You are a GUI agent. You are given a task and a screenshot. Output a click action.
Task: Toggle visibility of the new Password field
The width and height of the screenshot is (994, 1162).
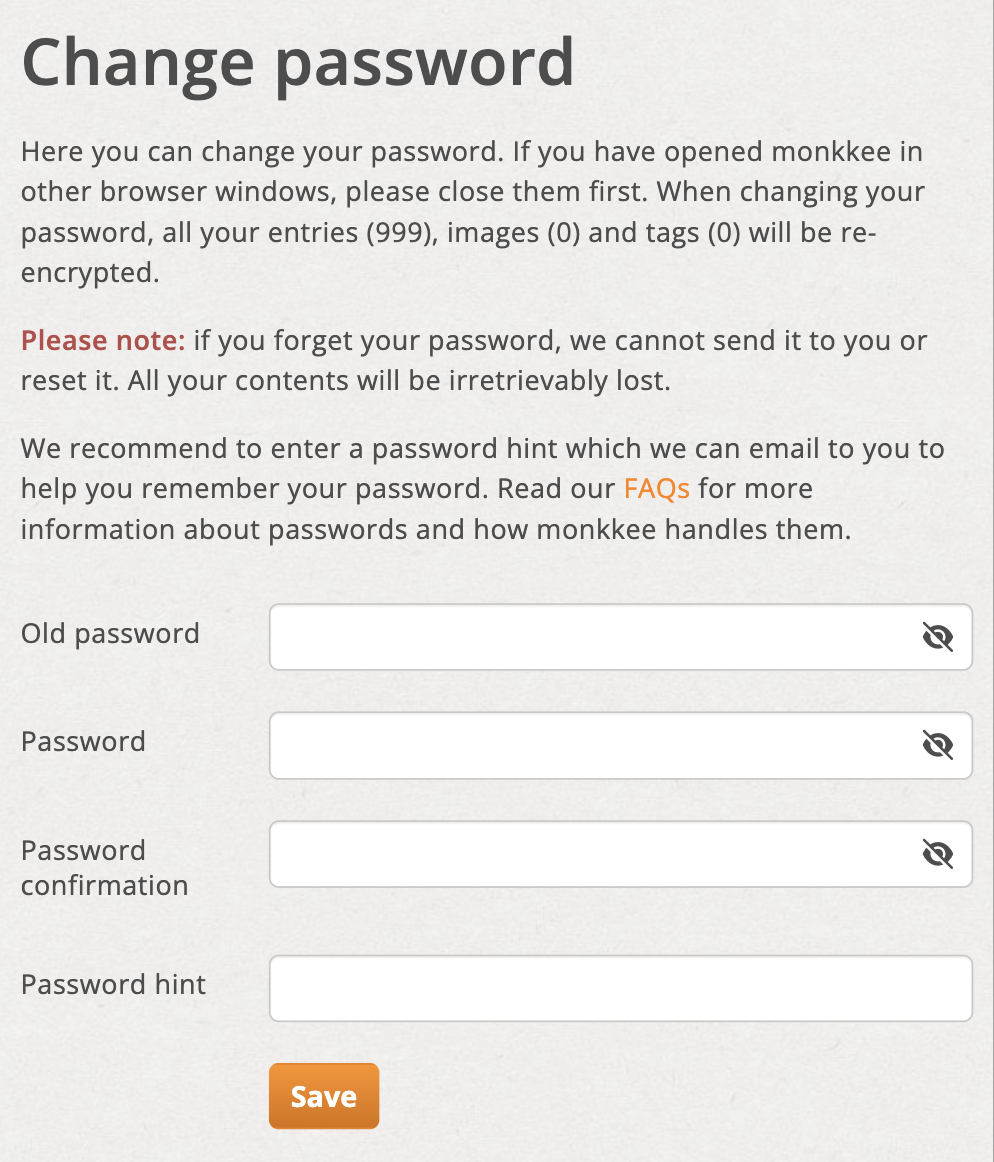[x=938, y=745]
